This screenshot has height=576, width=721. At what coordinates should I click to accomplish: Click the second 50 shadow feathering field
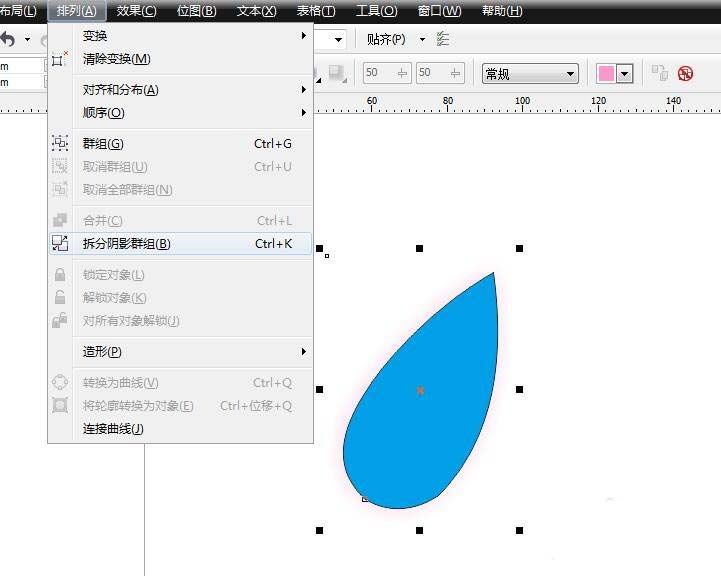click(440, 73)
